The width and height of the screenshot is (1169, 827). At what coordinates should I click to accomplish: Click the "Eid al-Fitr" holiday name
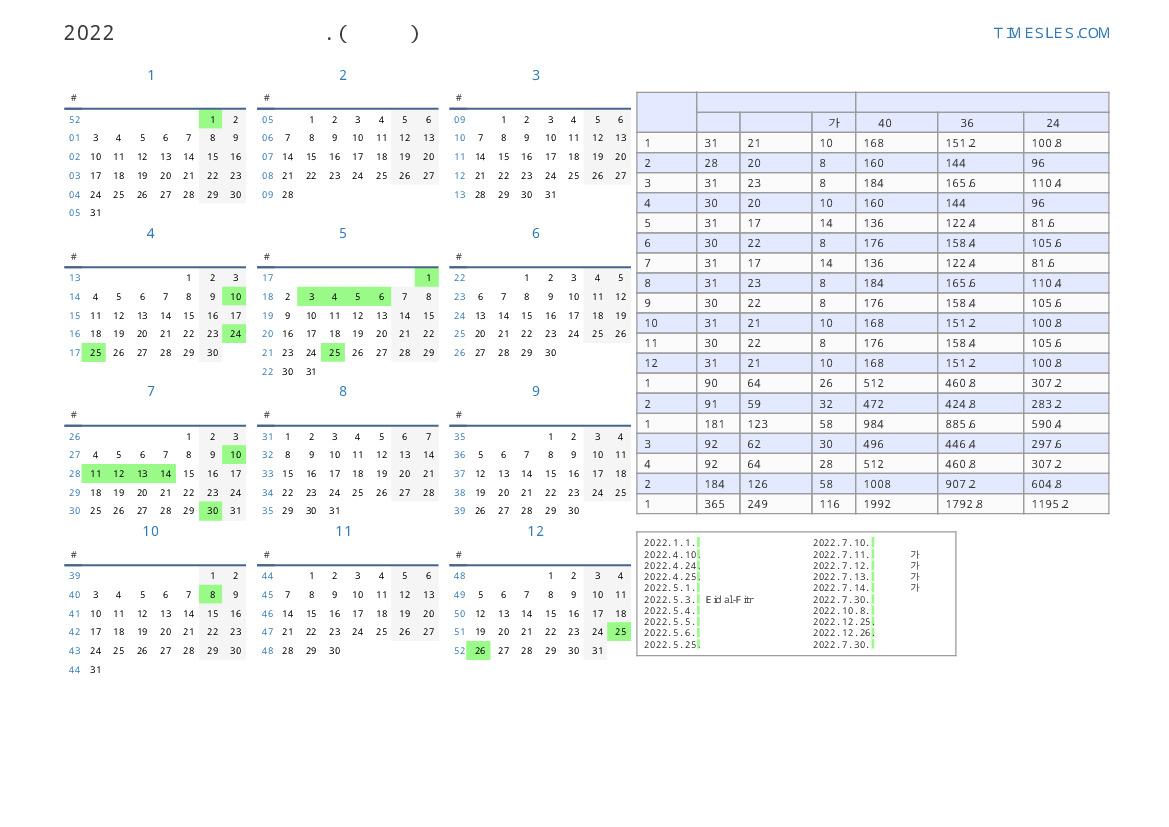729,600
